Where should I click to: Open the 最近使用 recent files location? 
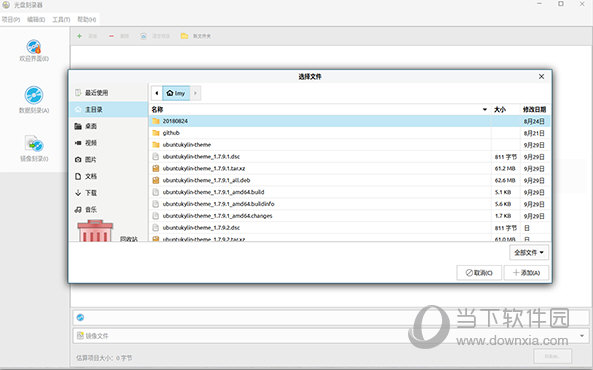[109, 93]
